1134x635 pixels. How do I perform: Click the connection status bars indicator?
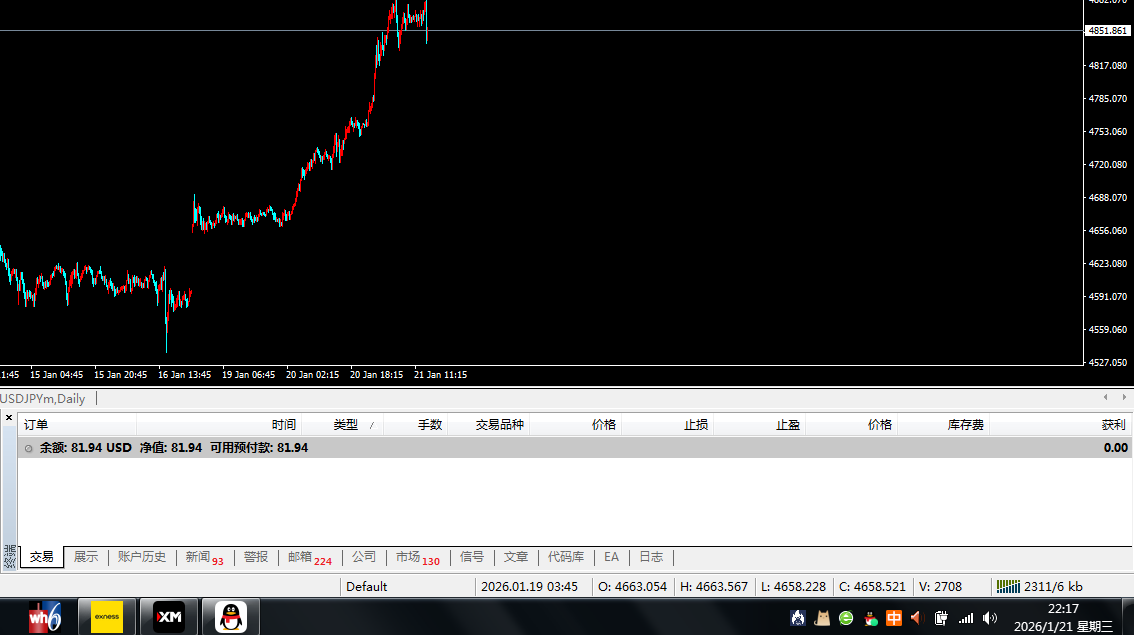click(x=1008, y=587)
